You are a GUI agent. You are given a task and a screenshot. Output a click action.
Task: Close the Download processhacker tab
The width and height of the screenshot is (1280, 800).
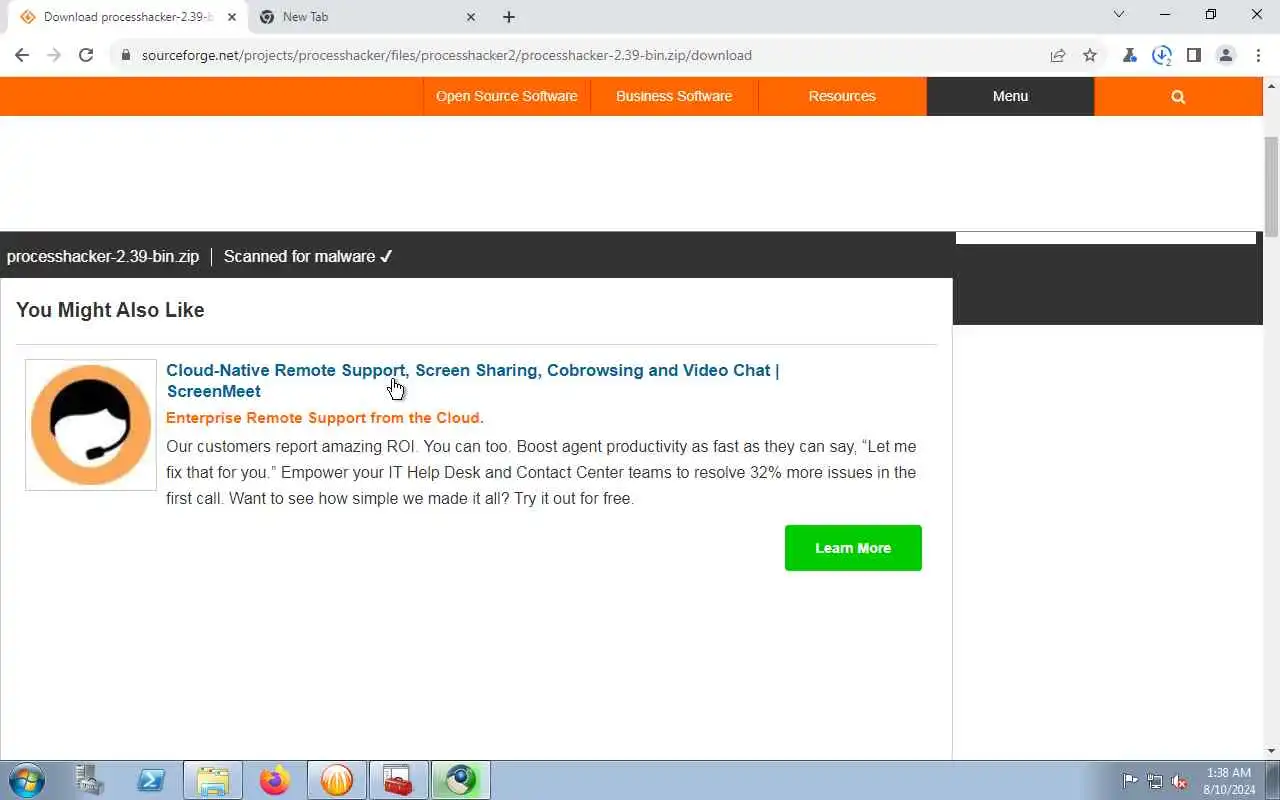232,17
